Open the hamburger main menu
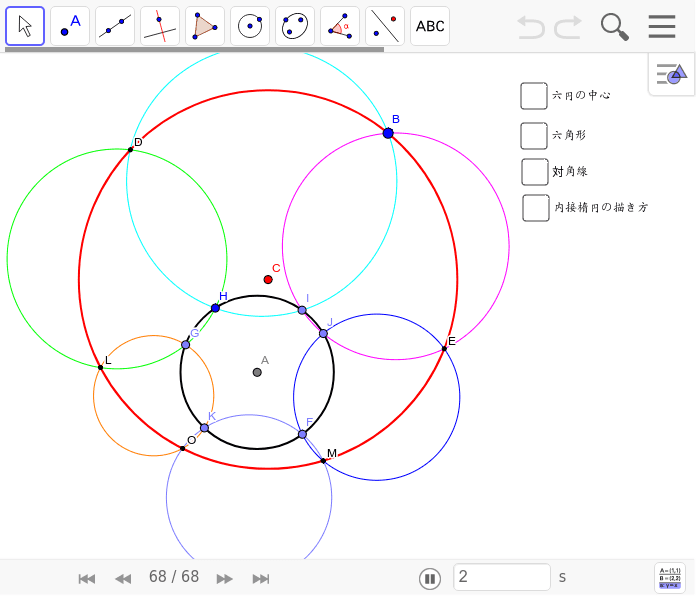Screen dimensions: 696x596 coord(662,27)
